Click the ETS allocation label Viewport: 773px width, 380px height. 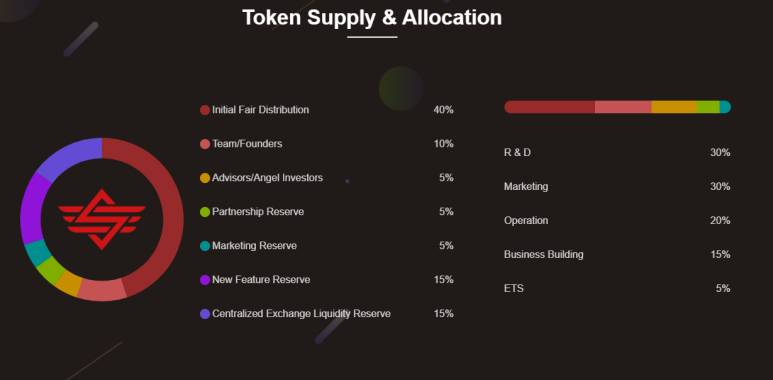tap(513, 289)
